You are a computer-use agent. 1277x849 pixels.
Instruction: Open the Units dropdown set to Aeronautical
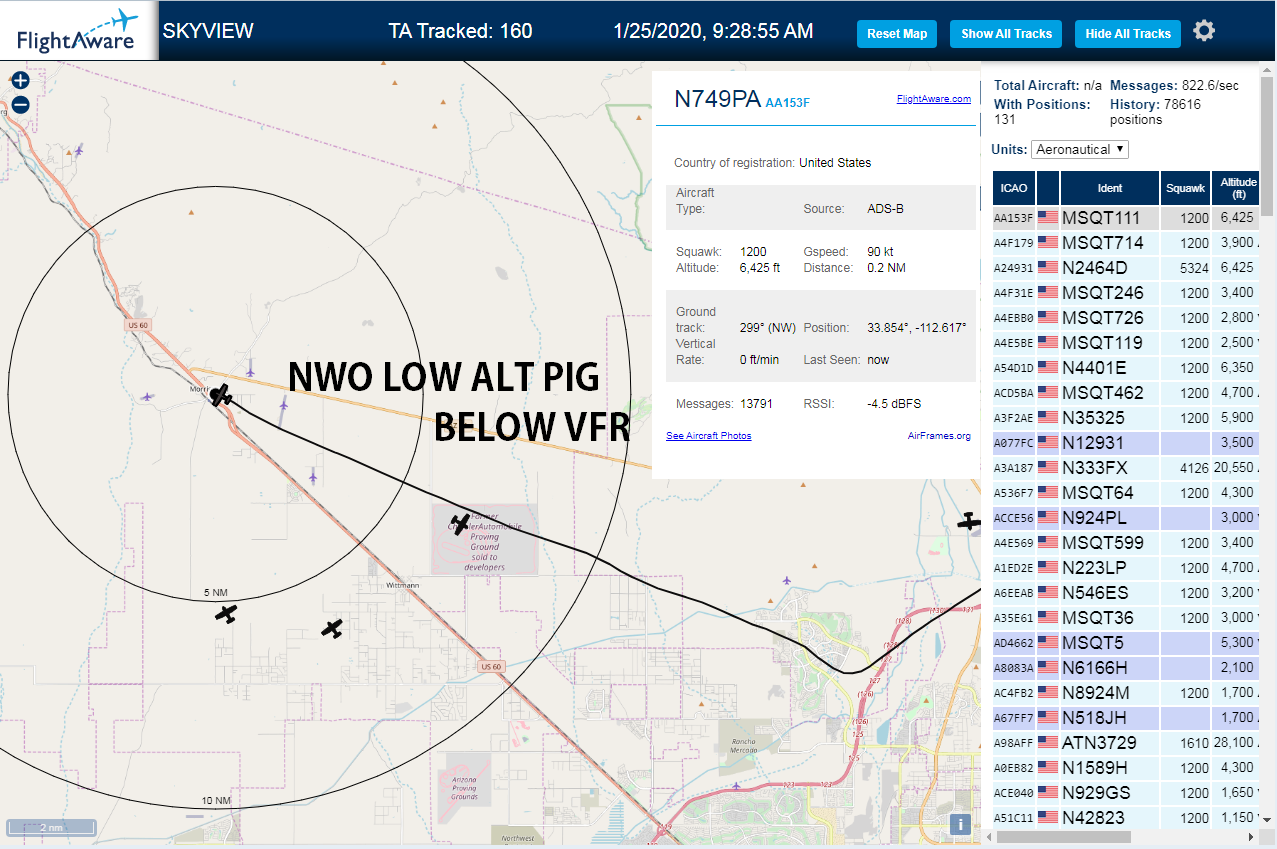point(1080,149)
